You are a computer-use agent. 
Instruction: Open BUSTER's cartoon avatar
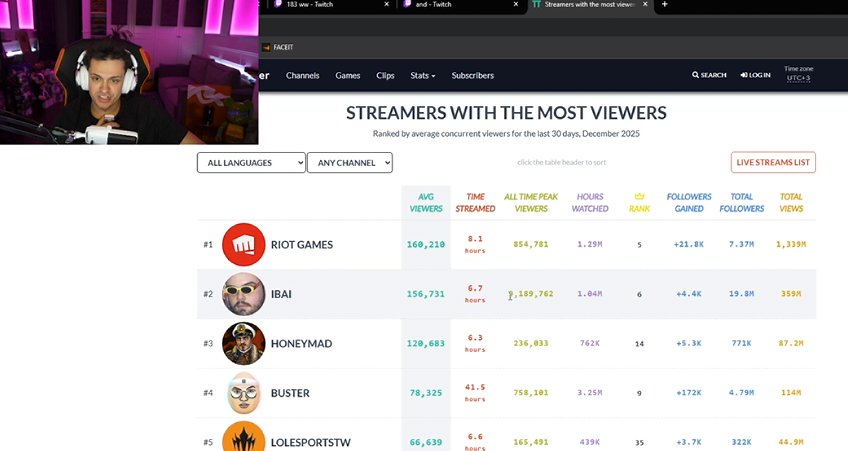point(243,393)
